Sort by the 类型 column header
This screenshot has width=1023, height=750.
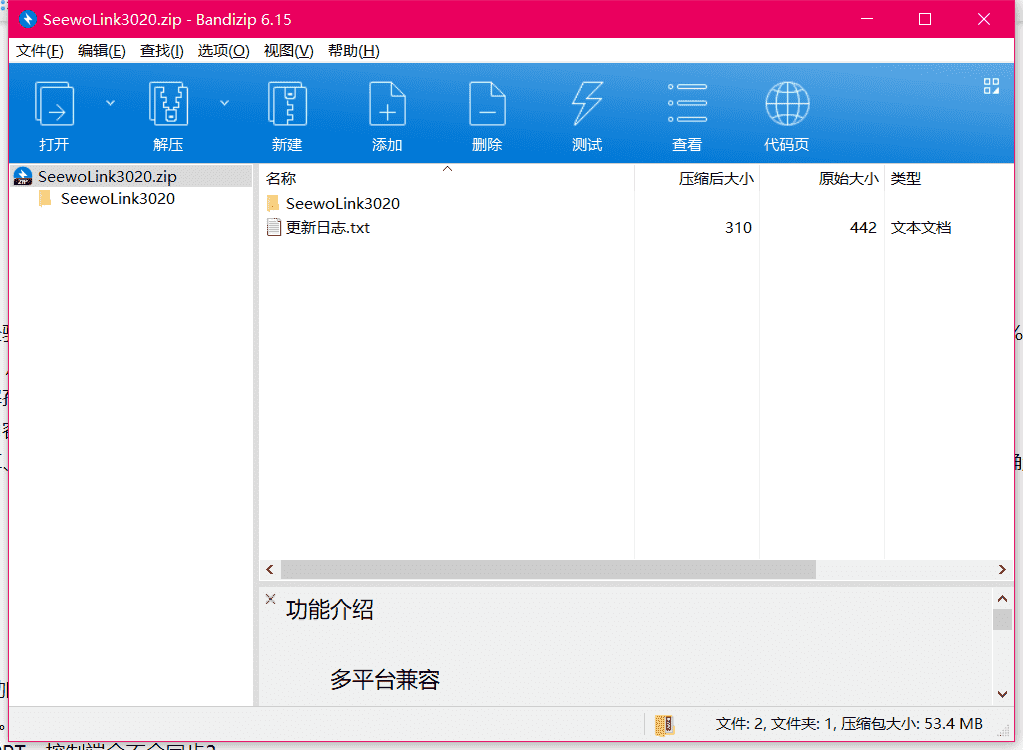point(906,178)
